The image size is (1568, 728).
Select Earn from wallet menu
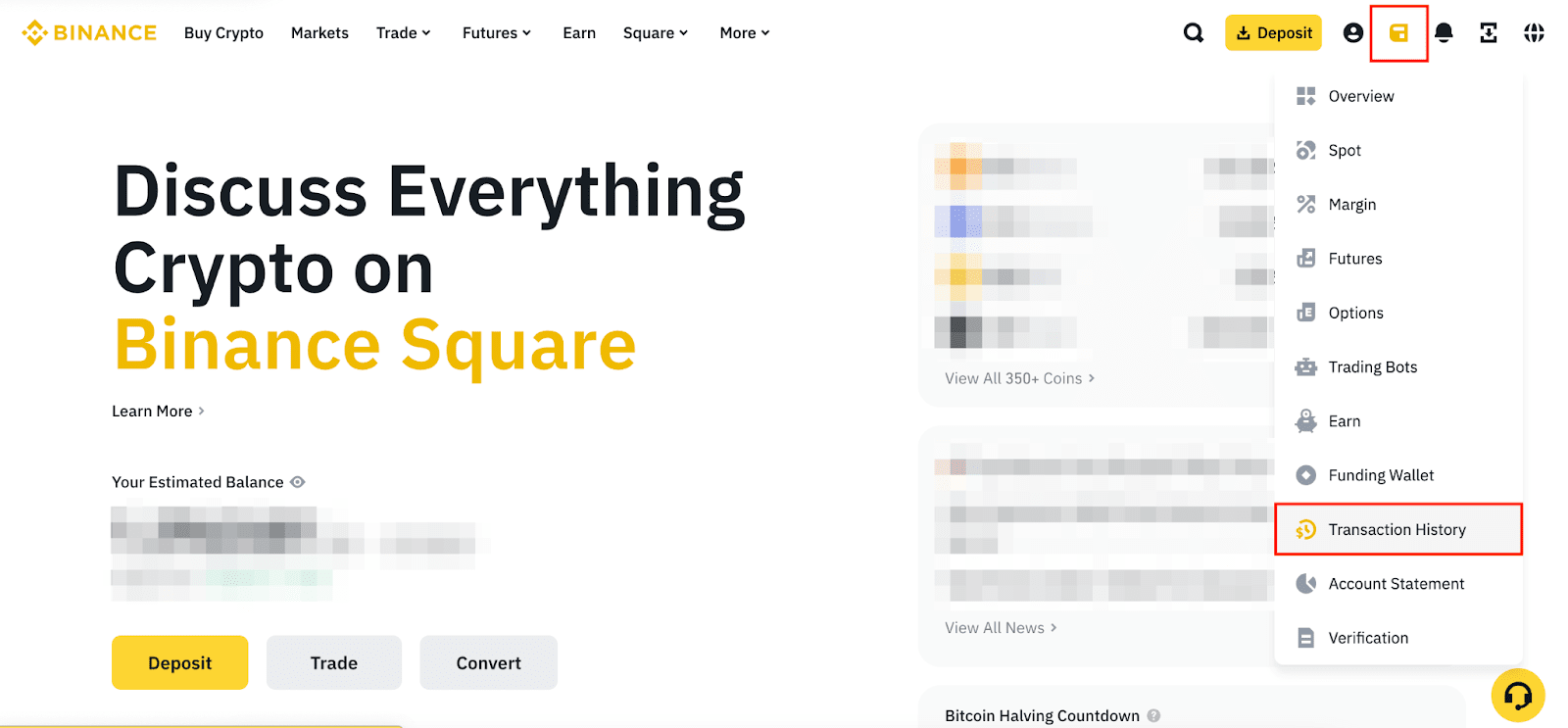pos(1398,421)
